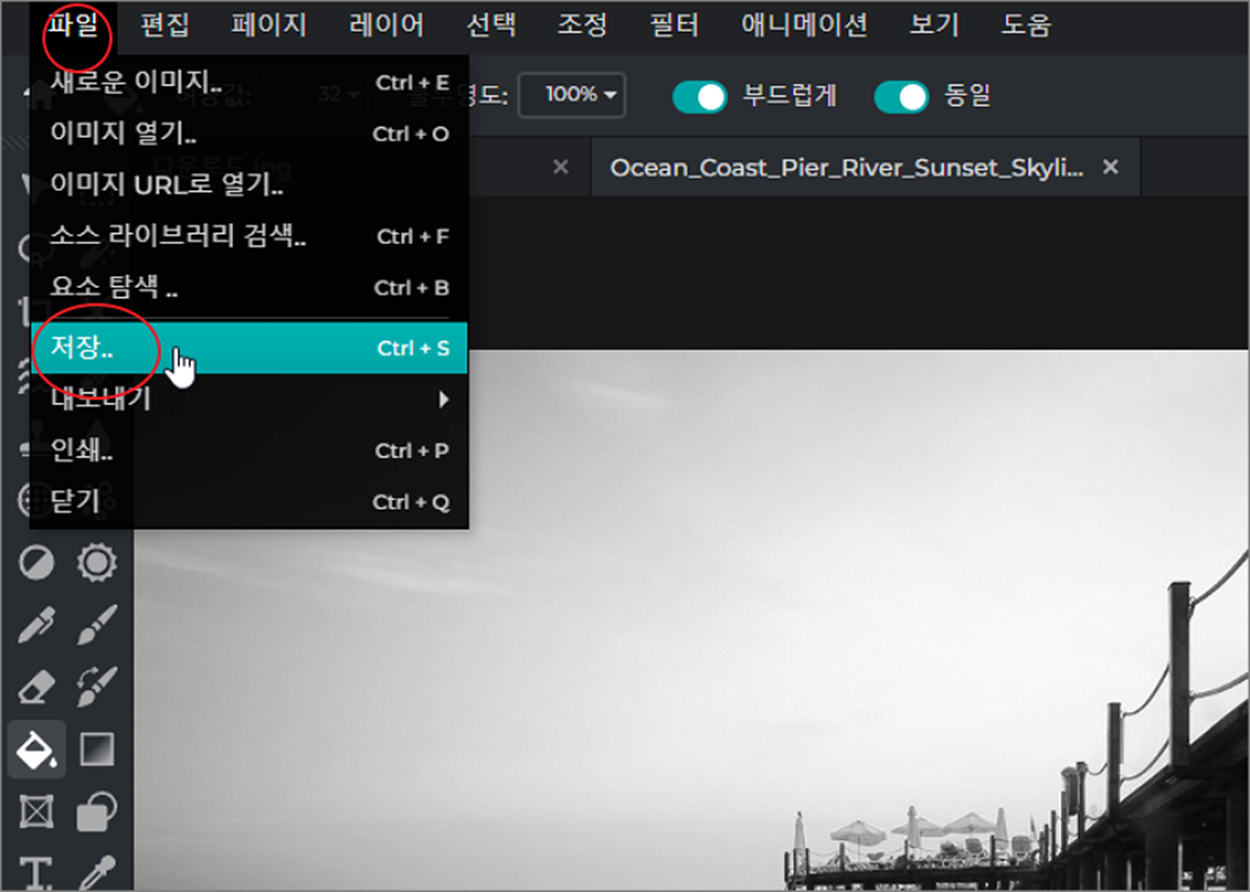Image resolution: width=1250 pixels, height=892 pixels.
Task: Choose 이미지 URL로 열기.. entry
Action: click(x=249, y=185)
